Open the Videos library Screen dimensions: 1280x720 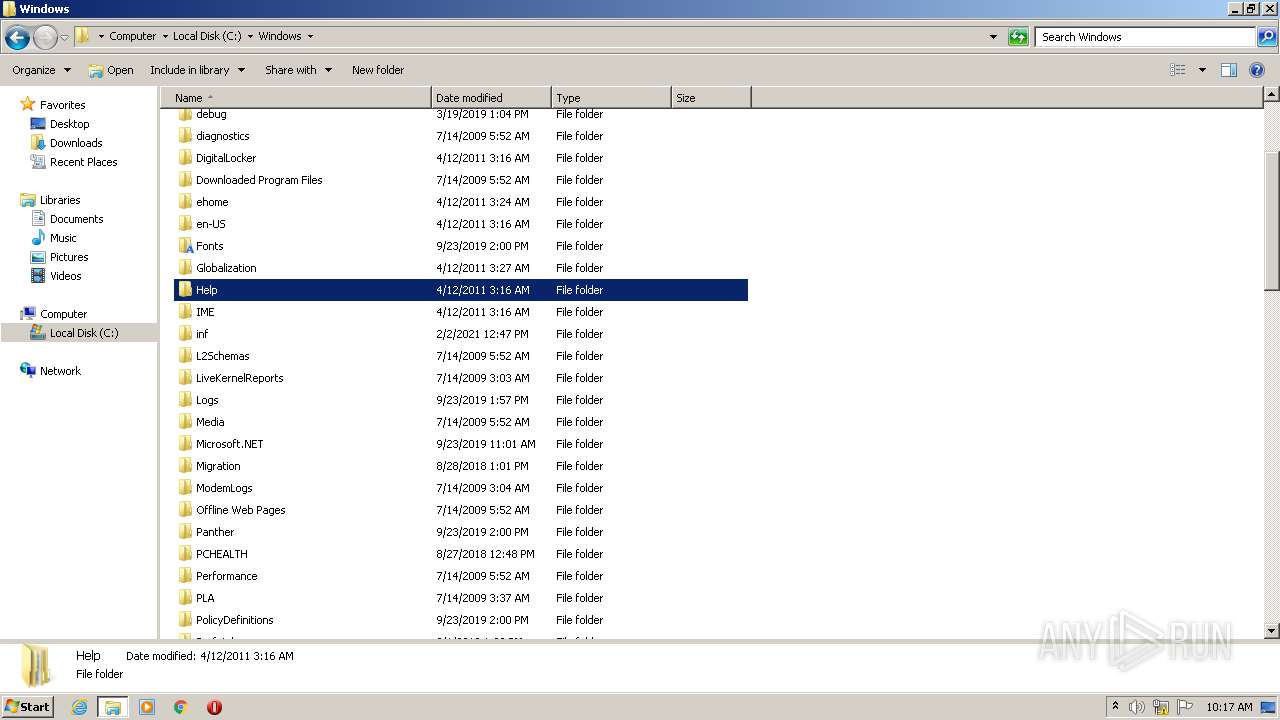point(66,276)
